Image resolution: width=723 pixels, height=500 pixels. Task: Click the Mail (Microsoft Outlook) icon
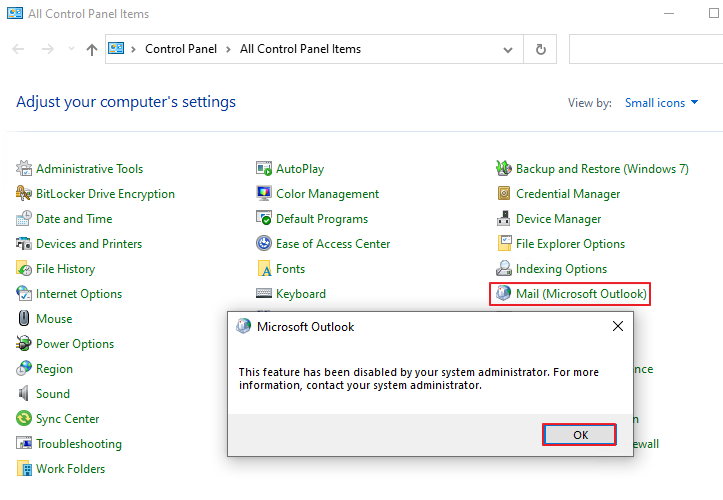tap(504, 293)
